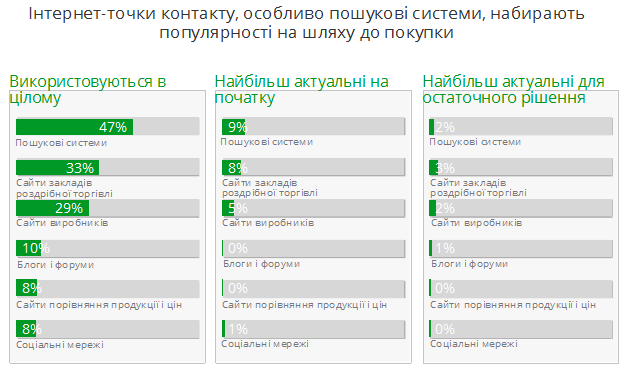This screenshot has width=624, height=374.
Task: Click the 47% search engines bar
Action: click(107, 127)
